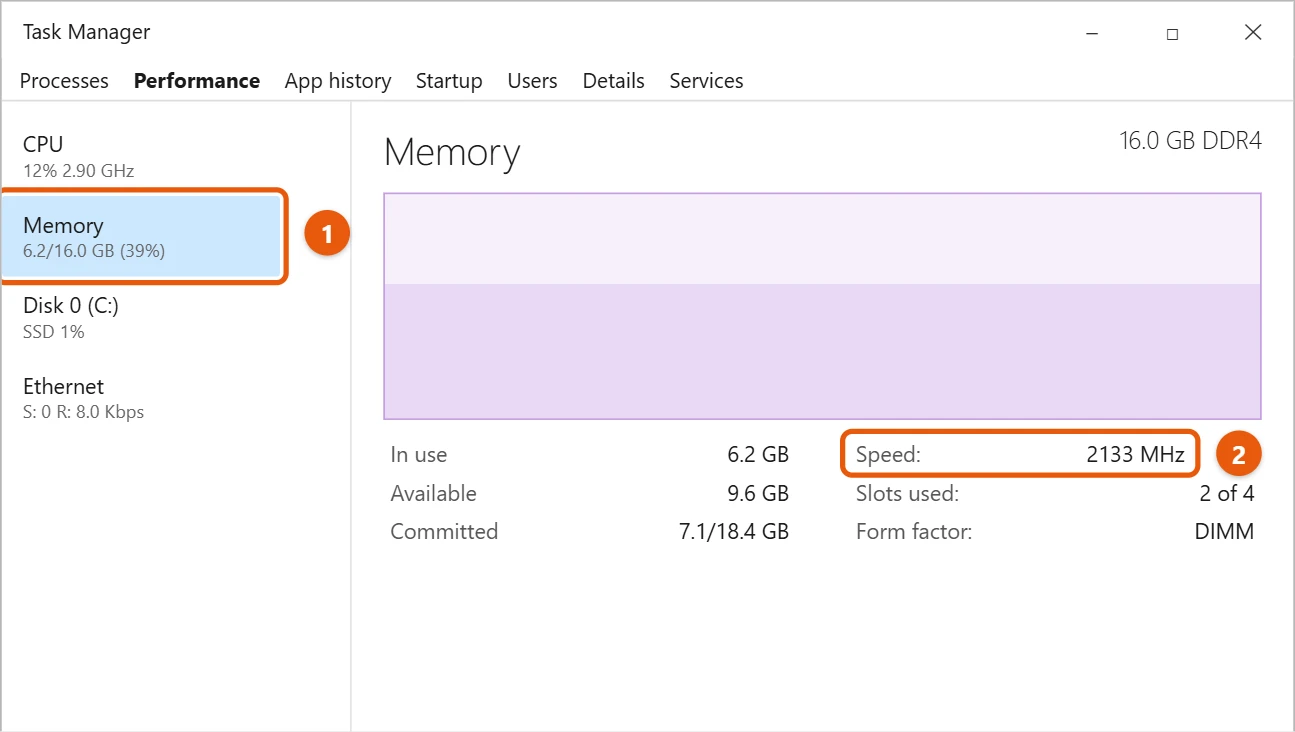
Task: Click the memory usage graph
Action: coord(822,306)
